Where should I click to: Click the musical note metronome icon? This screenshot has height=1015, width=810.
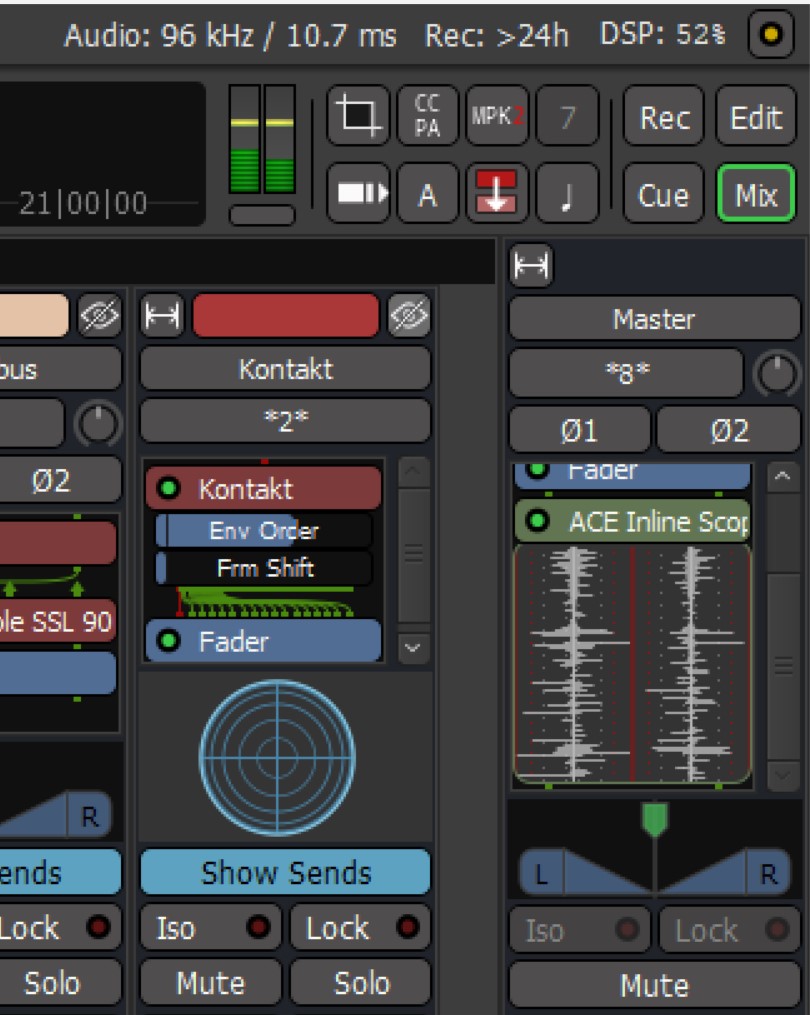click(x=567, y=193)
